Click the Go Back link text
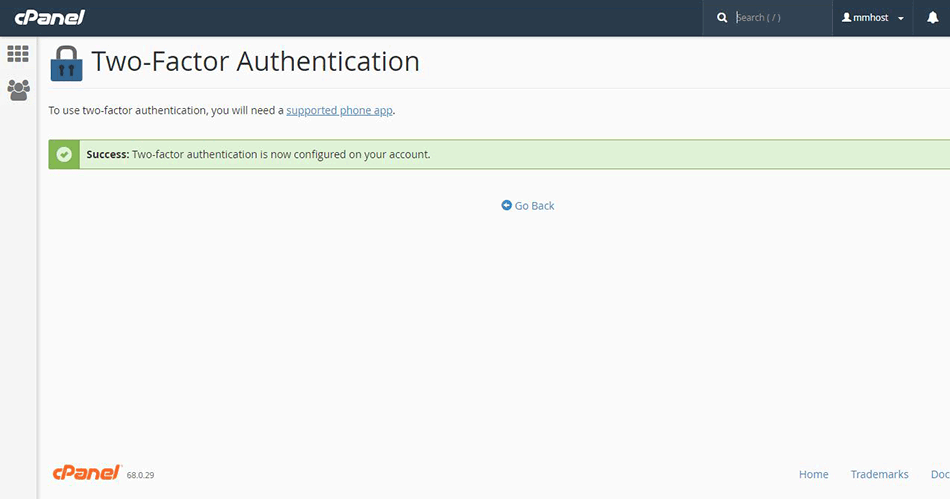 tap(534, 205)
